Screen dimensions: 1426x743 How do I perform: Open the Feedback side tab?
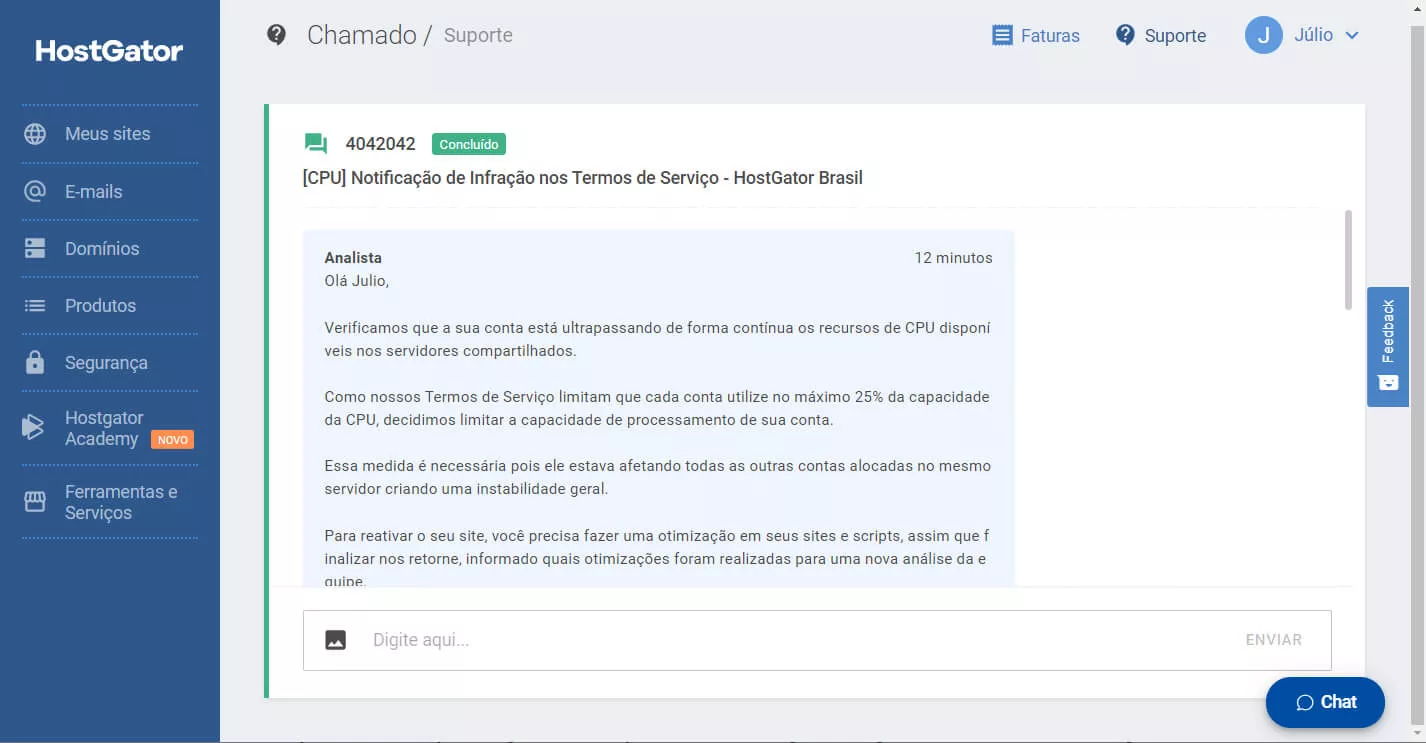coord(1388,347)
